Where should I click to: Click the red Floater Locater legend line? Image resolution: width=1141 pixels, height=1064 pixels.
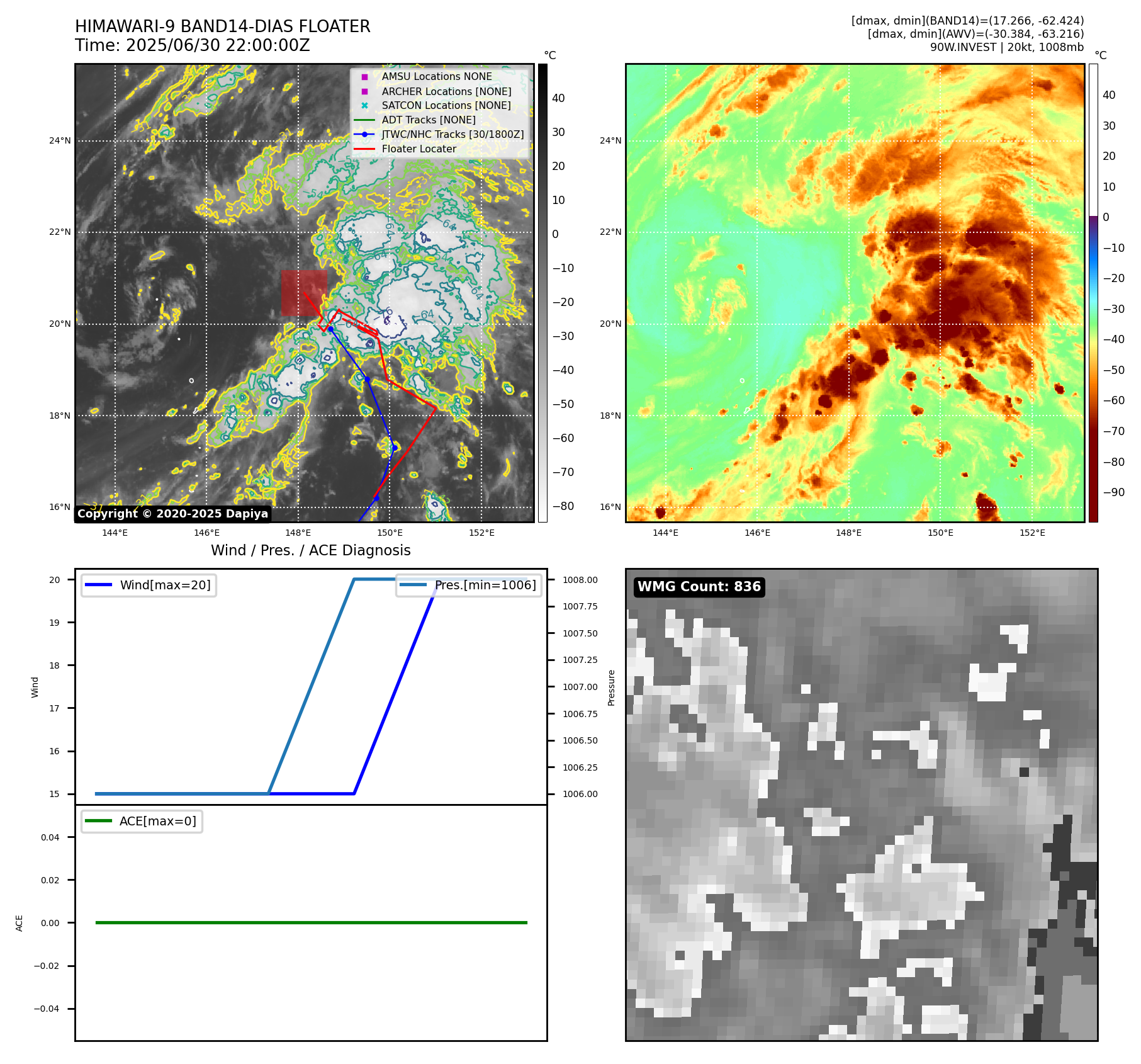(364, 149)
